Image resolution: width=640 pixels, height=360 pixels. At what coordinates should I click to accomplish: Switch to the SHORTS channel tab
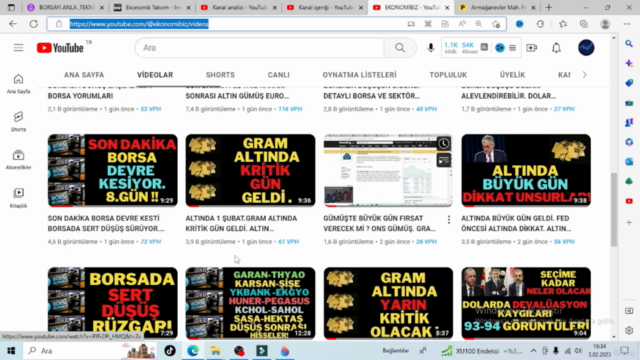pyautogui.click(x=220, y=75)
